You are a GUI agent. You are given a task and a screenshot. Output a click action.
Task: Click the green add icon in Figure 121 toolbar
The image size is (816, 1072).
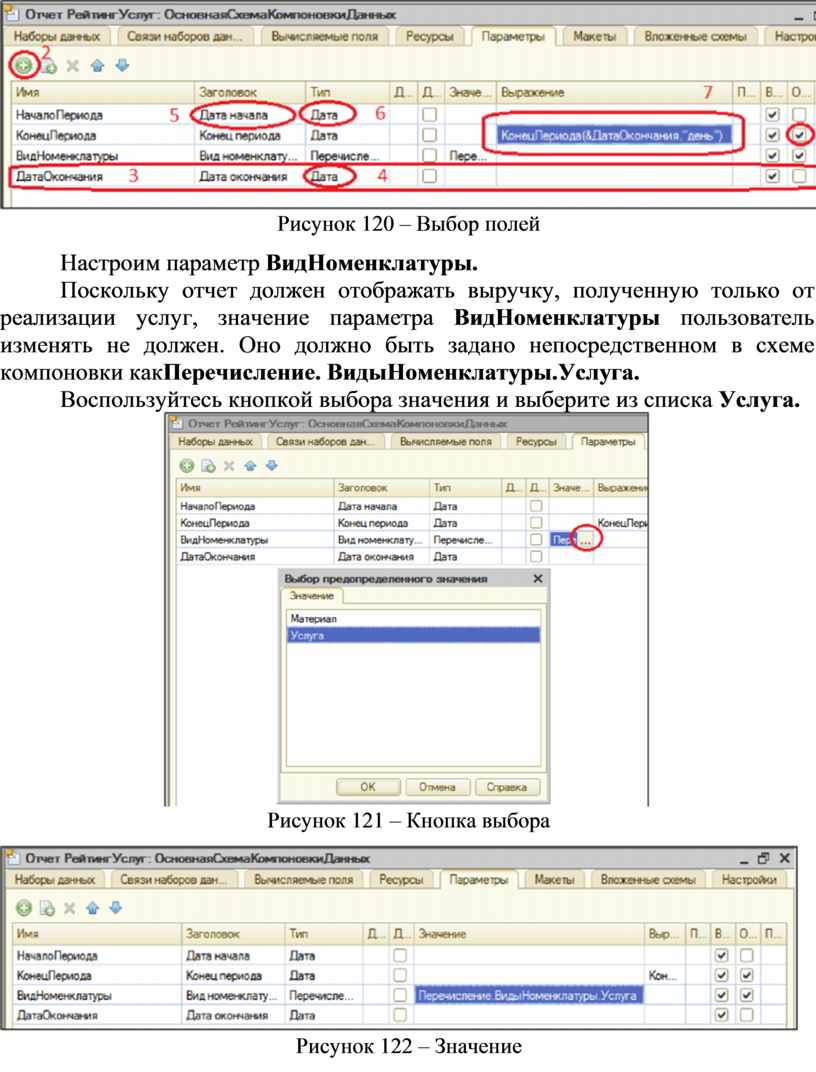point(187,466)
